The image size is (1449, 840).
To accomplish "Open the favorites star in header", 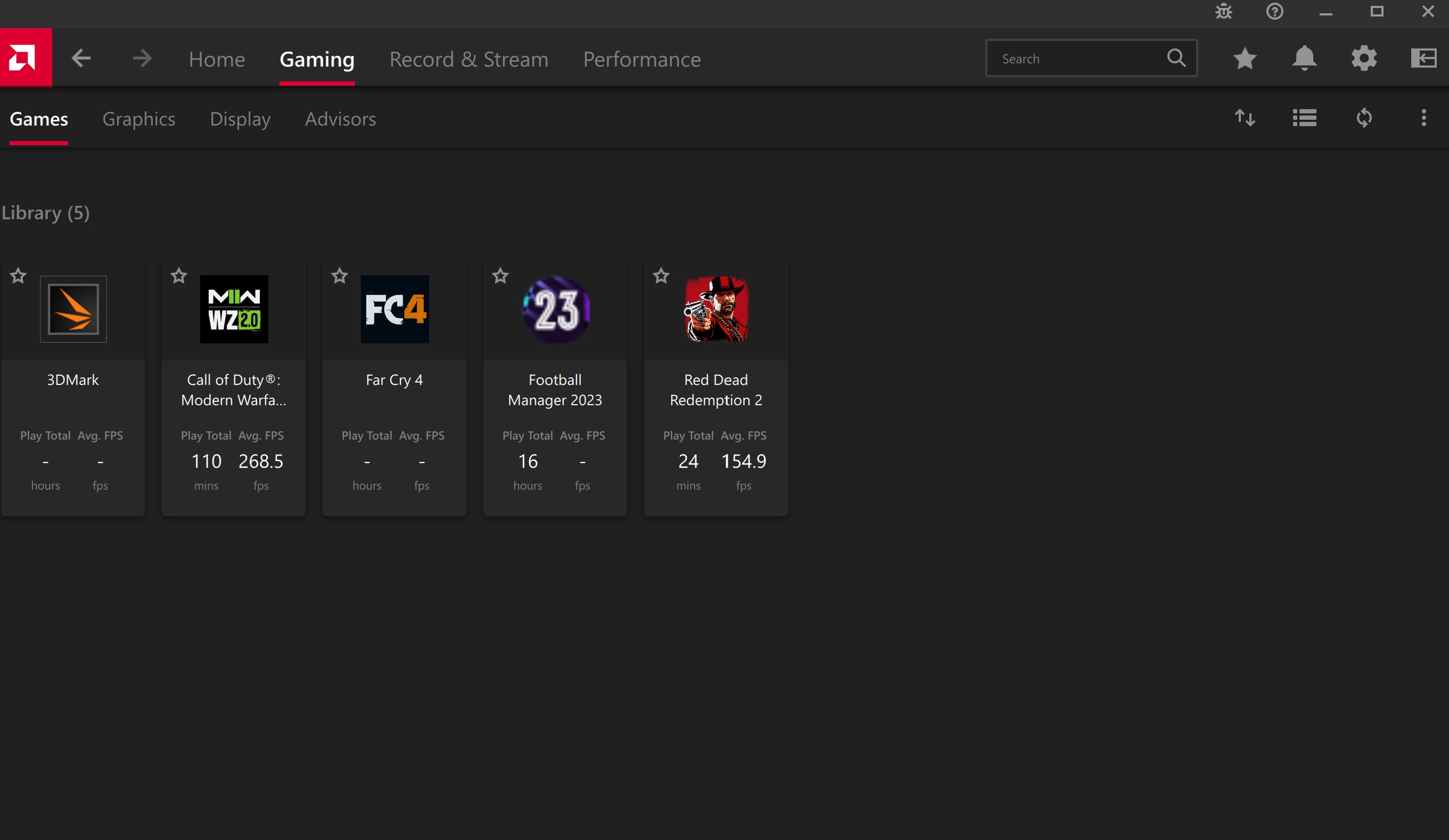I will coord(1244,58).
